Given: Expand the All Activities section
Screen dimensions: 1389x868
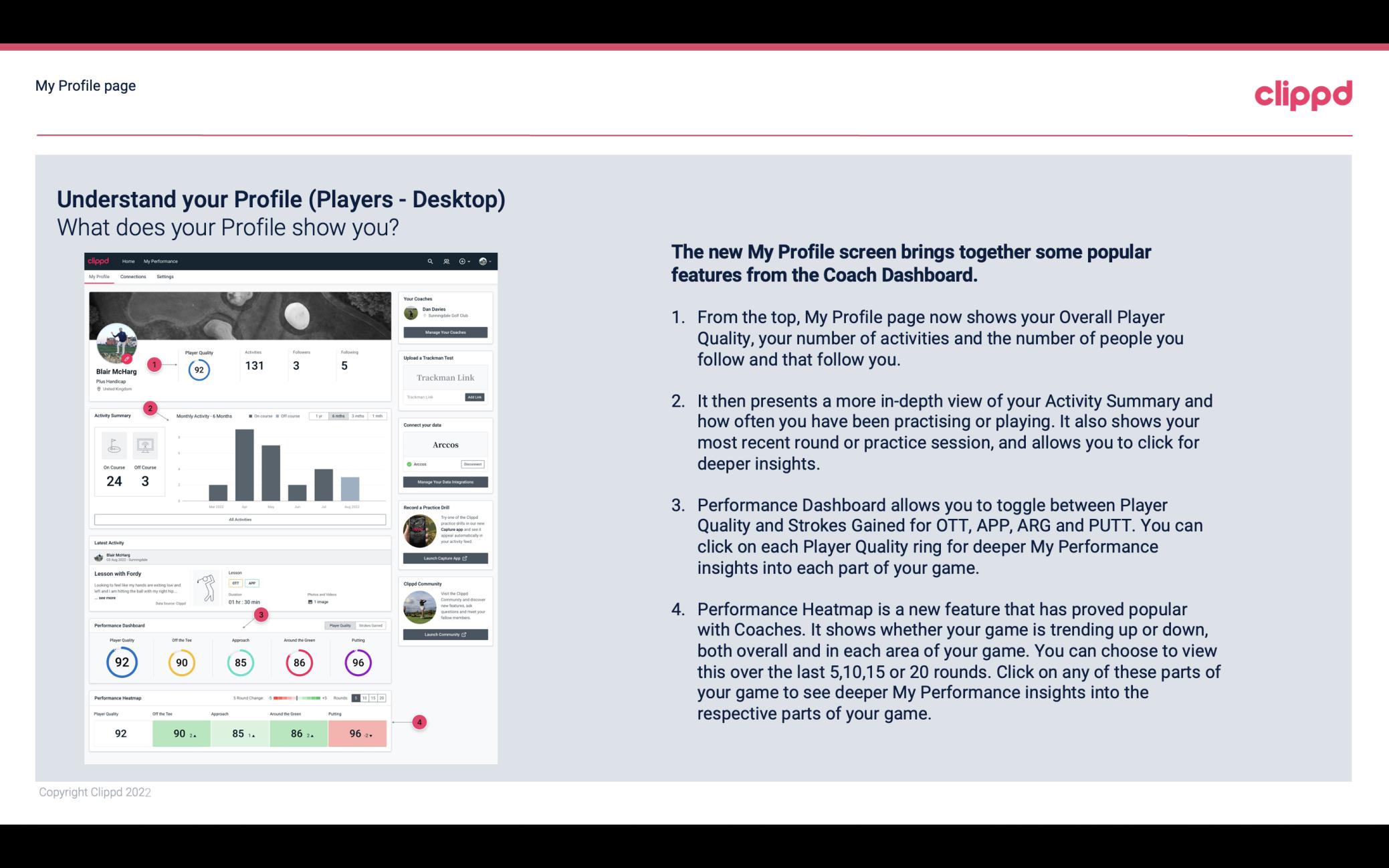Looking at the screenshot, I should (x=239, y=520).
